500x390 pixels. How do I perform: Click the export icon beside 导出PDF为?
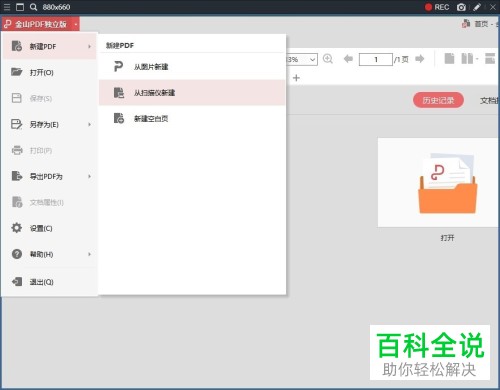17,176
